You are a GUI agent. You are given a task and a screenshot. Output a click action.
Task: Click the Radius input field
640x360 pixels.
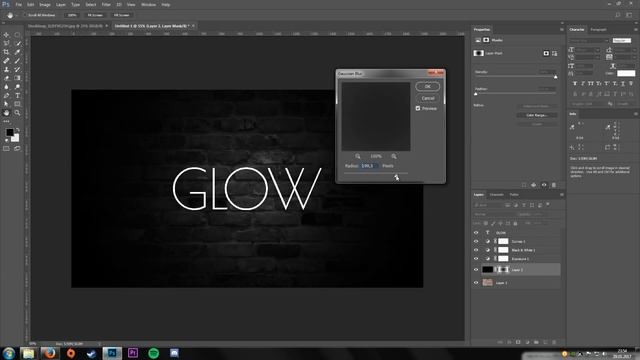[369, 166]
